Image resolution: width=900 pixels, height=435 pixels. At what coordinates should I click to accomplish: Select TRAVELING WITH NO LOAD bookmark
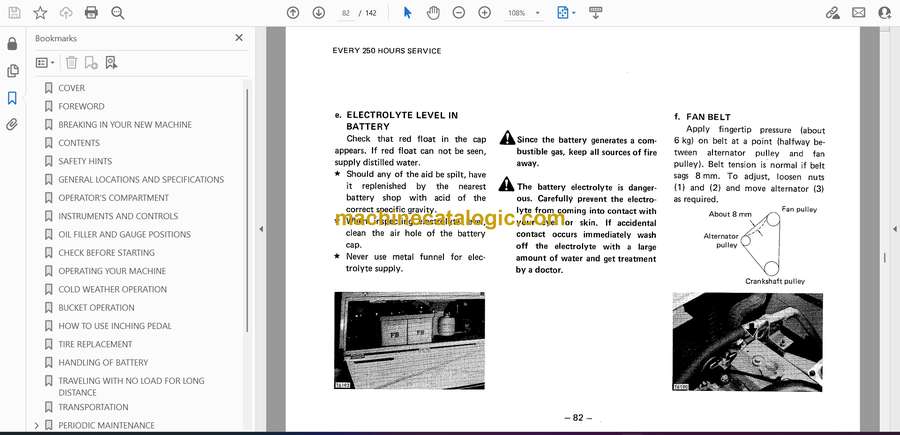point(131,386)
